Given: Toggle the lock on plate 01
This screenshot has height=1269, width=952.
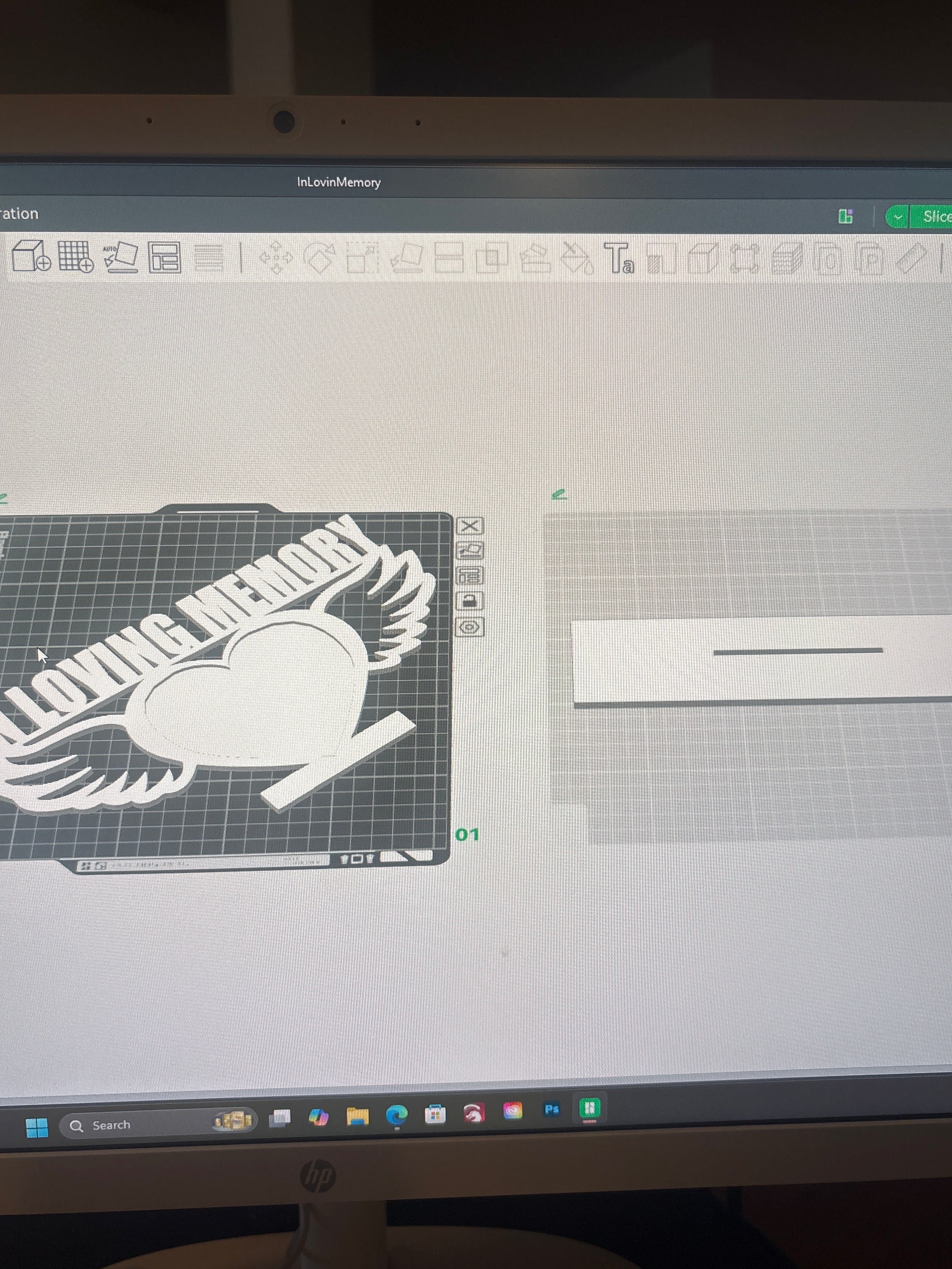Looking at the screenshot, I should pyautogui.click(x=470, y=601).
